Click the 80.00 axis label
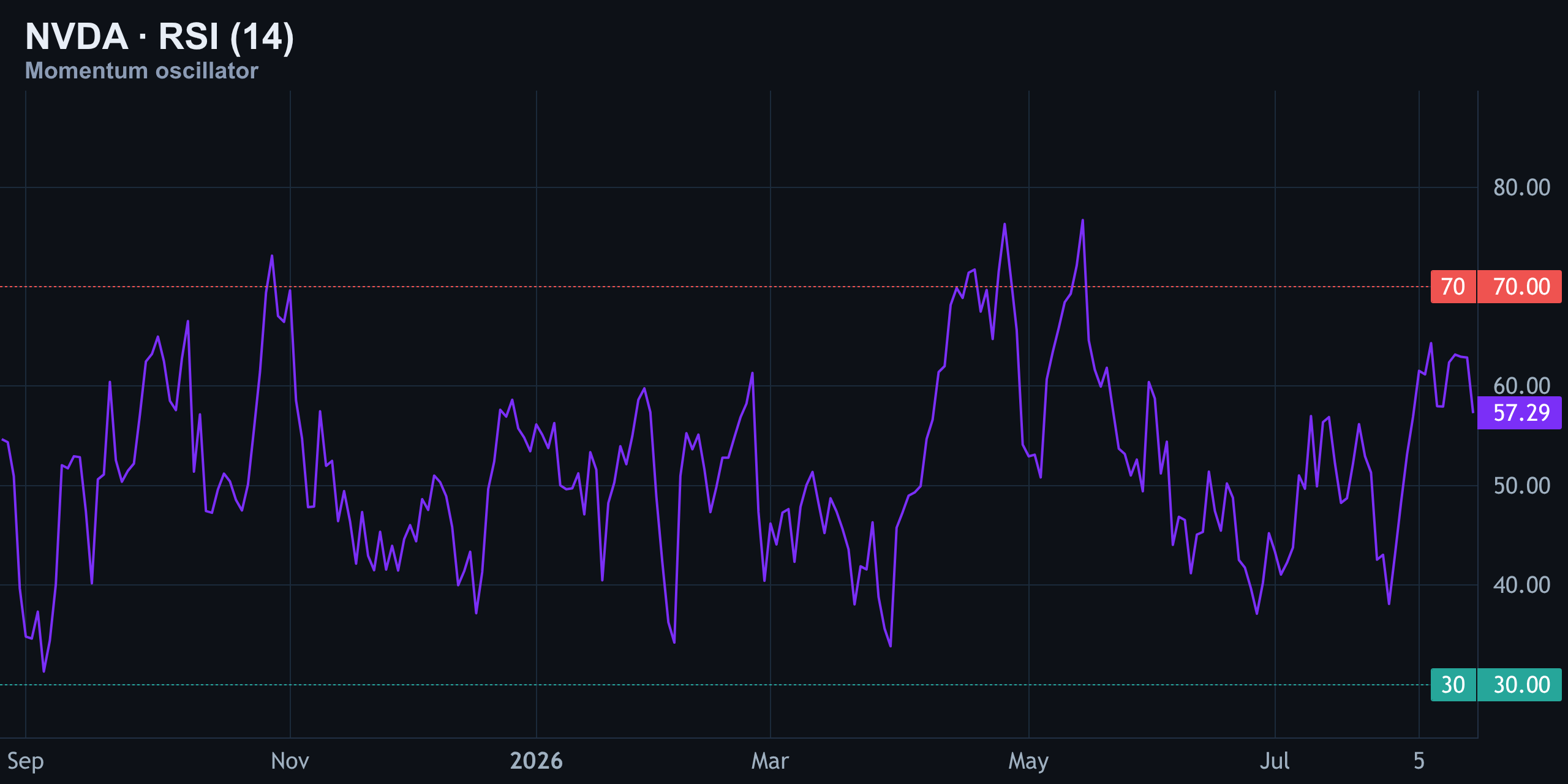 pyautogui.click(x=1521, y=187)
